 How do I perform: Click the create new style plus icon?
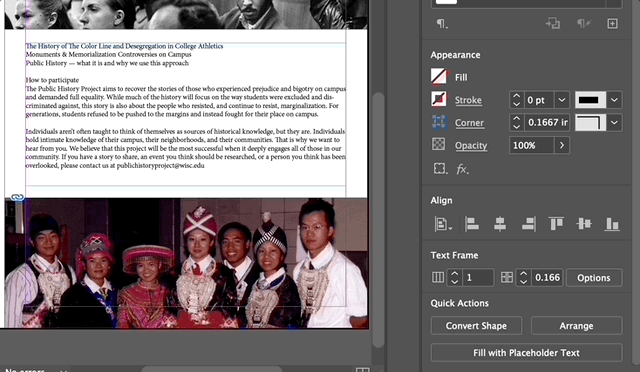click(612, 24)
